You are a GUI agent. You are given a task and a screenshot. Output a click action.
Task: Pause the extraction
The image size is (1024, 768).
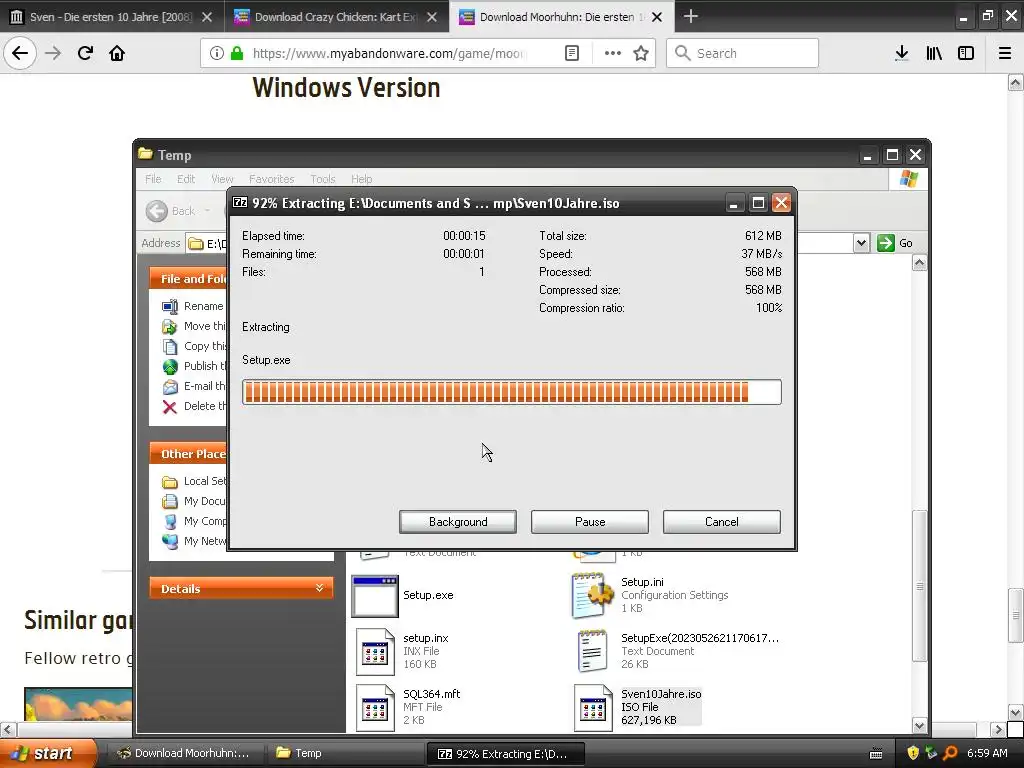590,522
